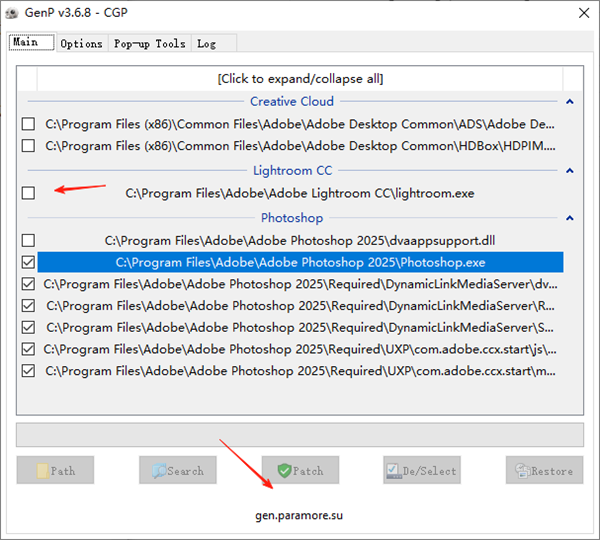Click the Path button label

click(63, 471)
